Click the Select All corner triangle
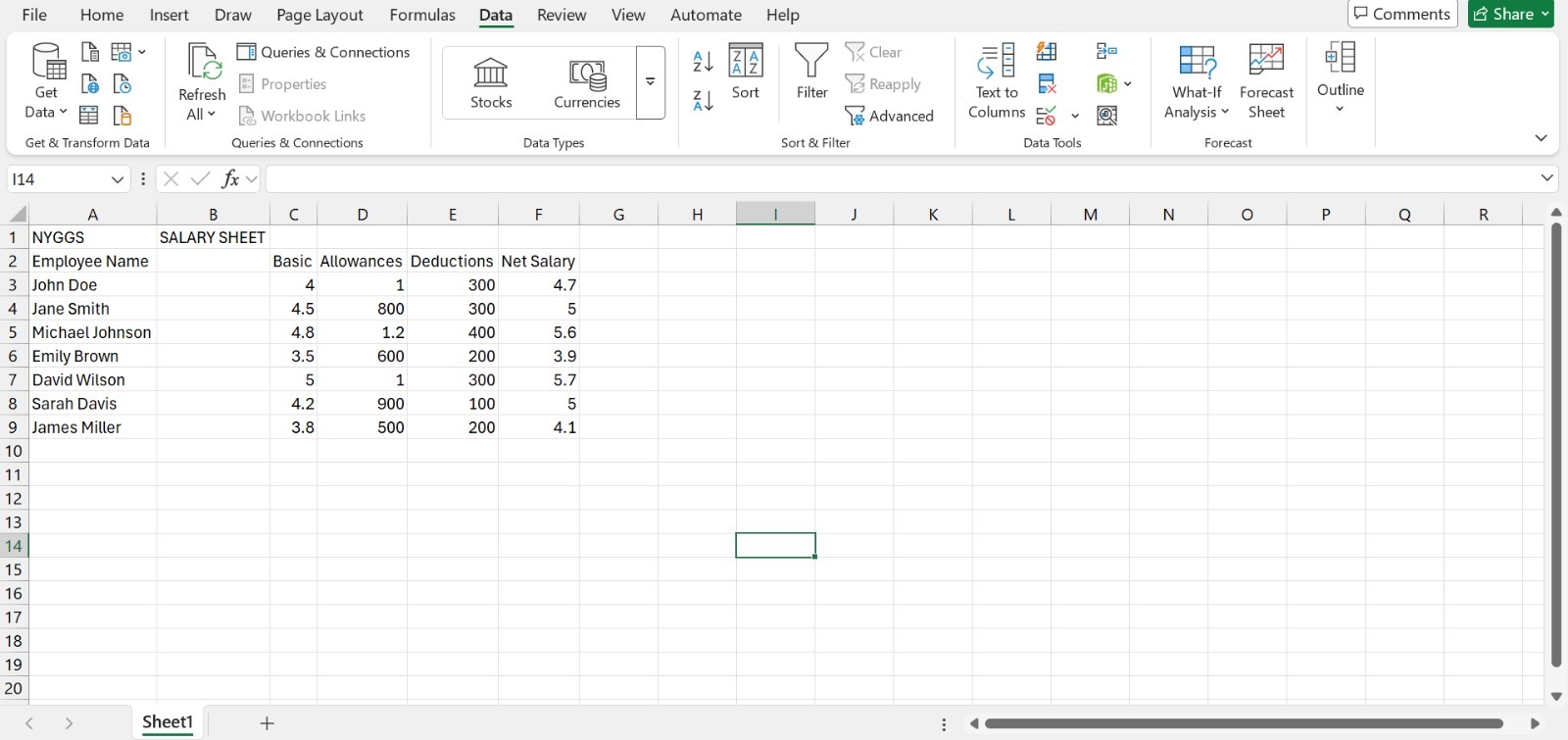Viewport: 1568px width, 740px height. coord(18,215)
